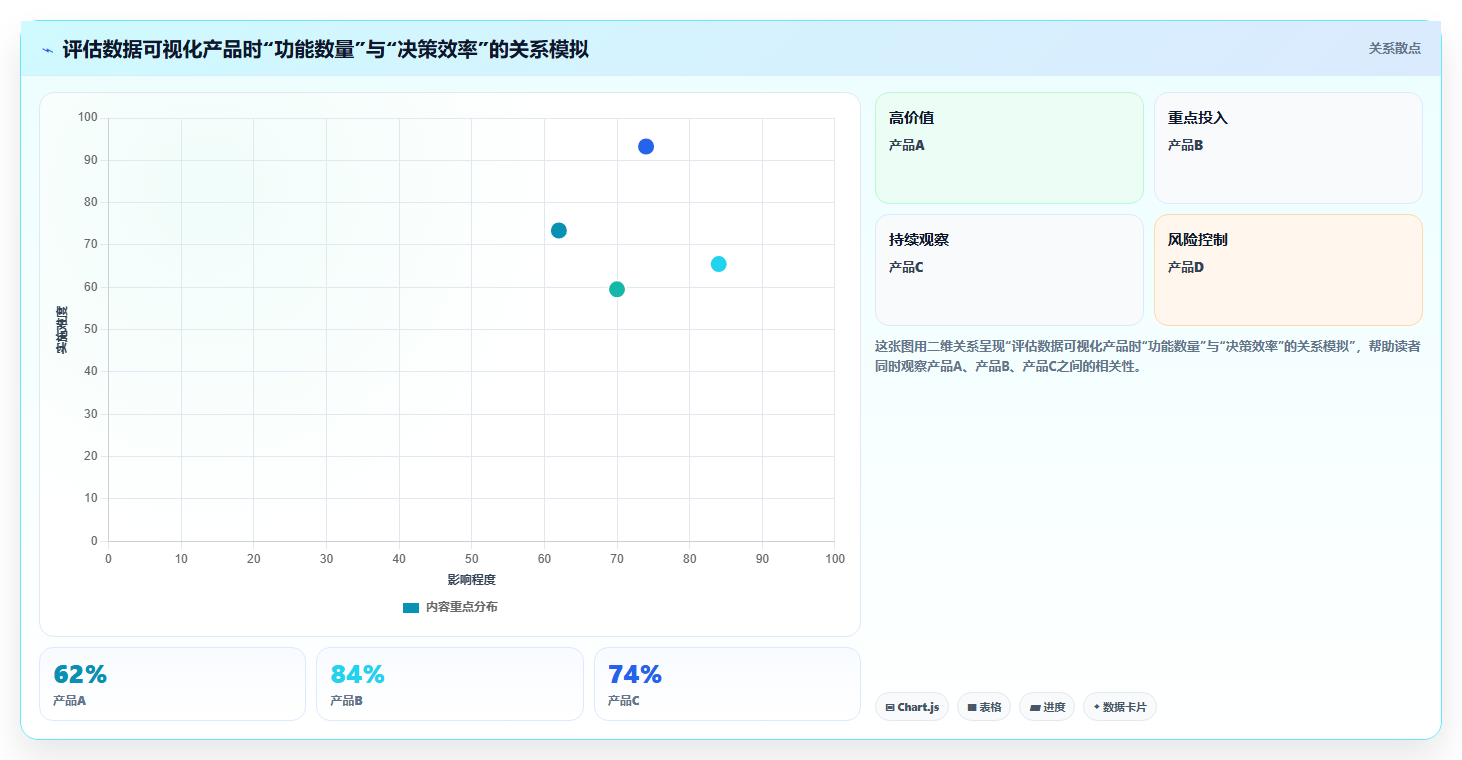Toggle the 内容重点分布 legend item
This screenshot has height=760, width=1462.
[450, 607]
